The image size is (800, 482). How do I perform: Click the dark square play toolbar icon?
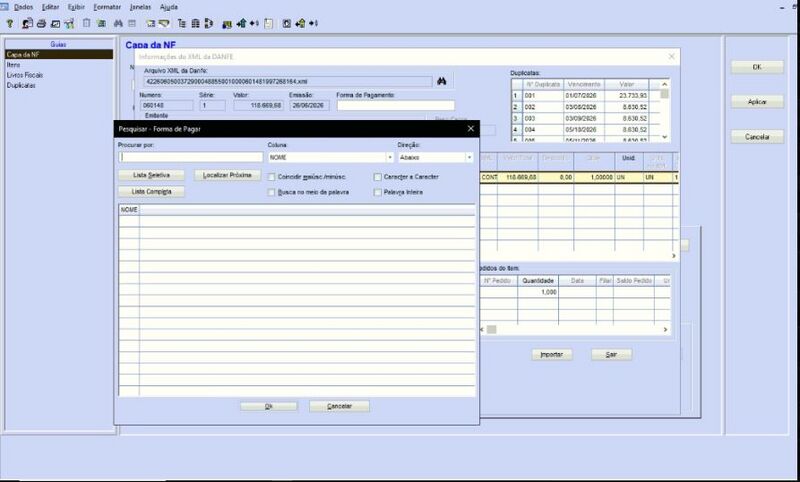[287, 23]
